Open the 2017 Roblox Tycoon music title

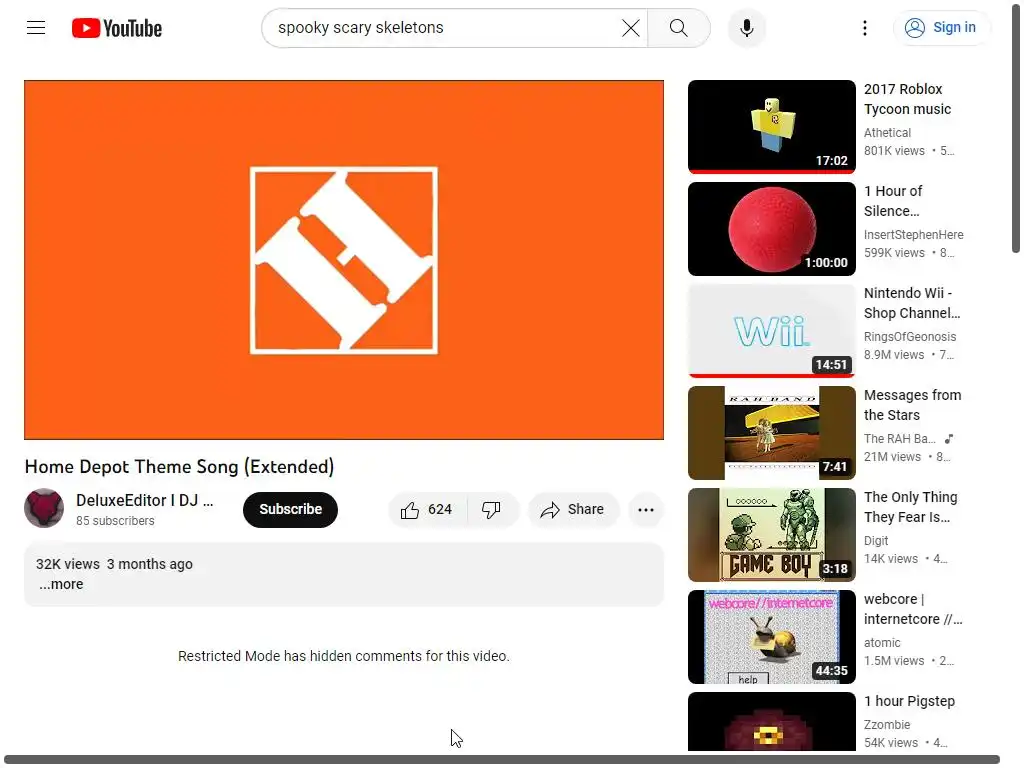(x=908, y=99)
